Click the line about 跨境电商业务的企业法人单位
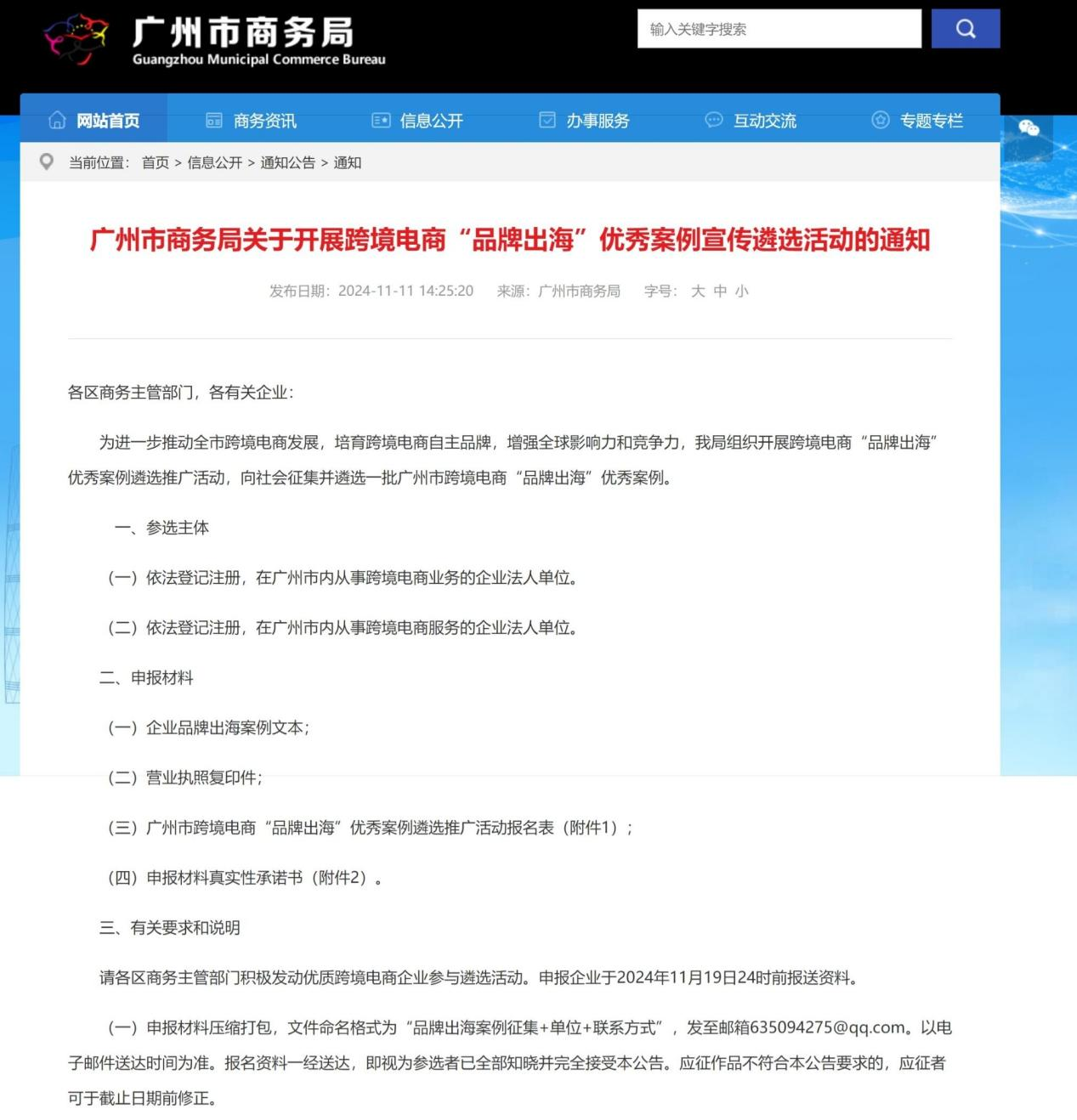The height and width of the screenshot is (1120, 1077). click(x=343, y=578)
